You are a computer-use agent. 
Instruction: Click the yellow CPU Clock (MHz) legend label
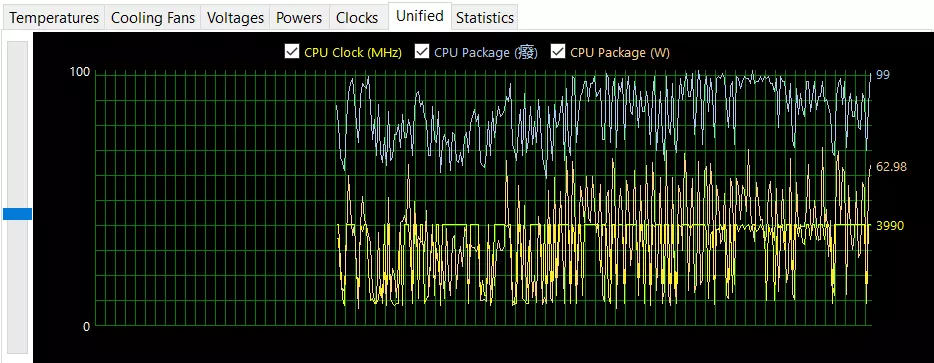[353, 52]
